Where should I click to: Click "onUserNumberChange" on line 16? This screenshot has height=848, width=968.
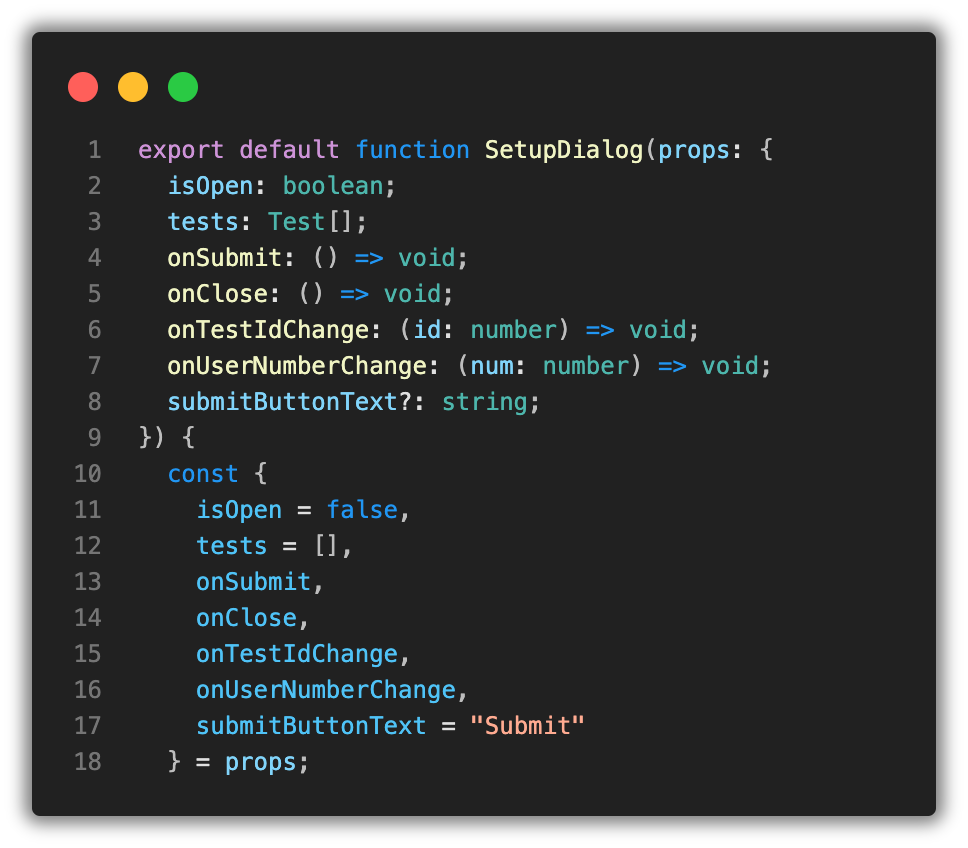click(326, 689)
